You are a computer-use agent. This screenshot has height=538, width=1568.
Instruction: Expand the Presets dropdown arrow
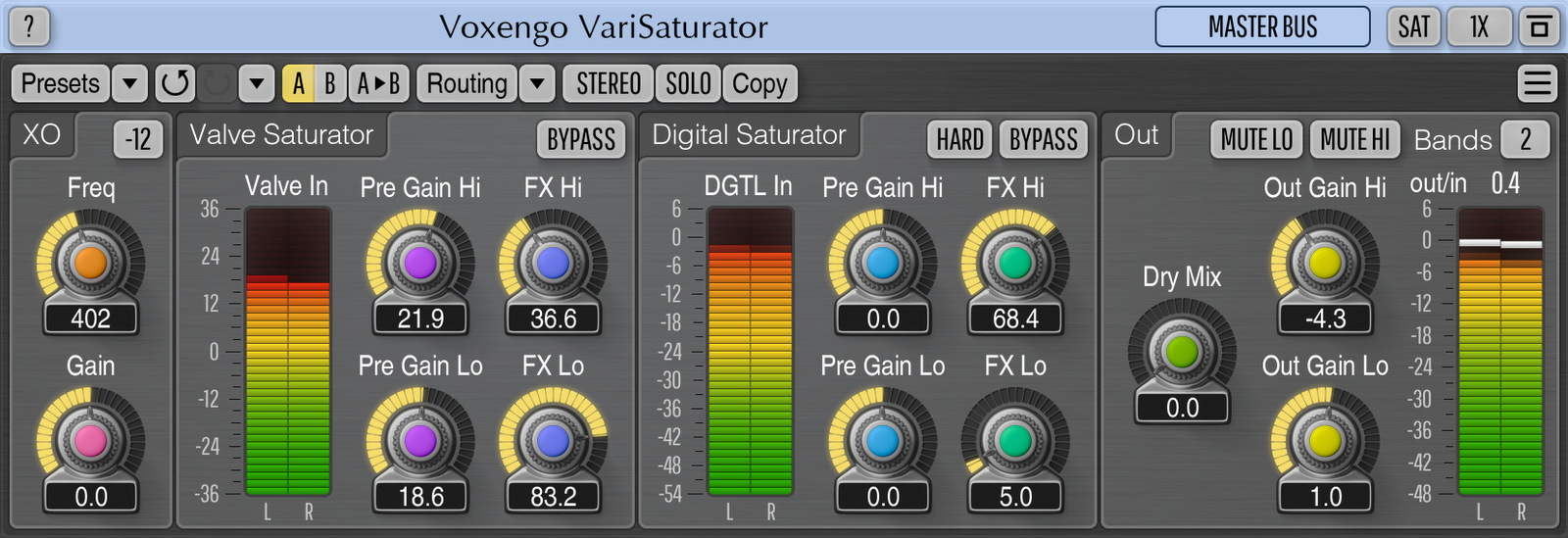[x=129, y=84]
